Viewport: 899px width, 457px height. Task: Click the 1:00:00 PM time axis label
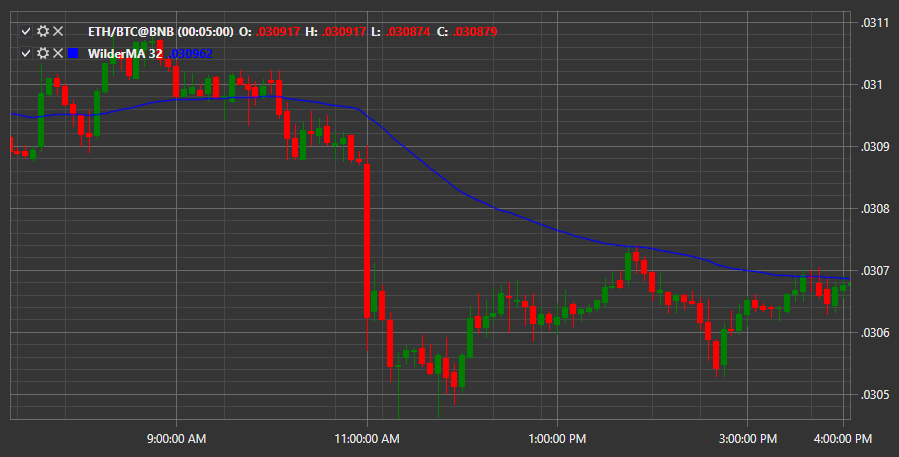pos(557,439)
